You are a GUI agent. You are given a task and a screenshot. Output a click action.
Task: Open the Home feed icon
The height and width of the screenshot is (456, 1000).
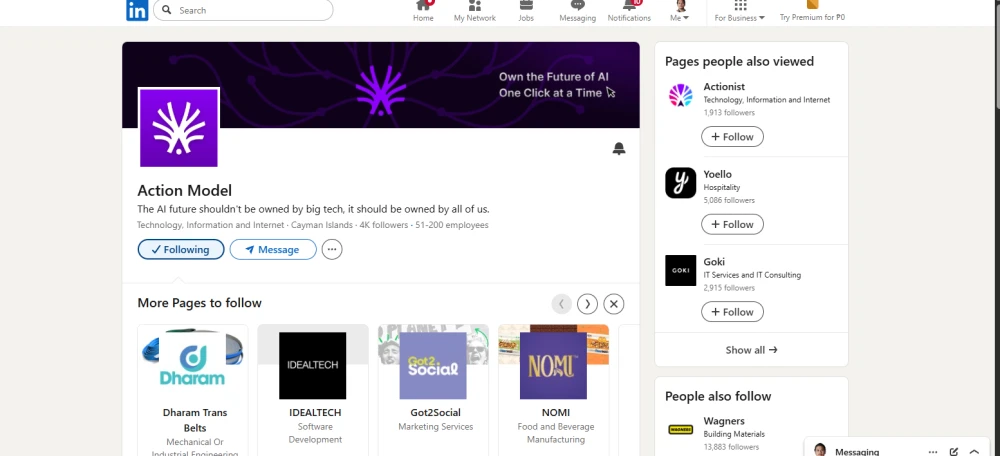[423, 6]
